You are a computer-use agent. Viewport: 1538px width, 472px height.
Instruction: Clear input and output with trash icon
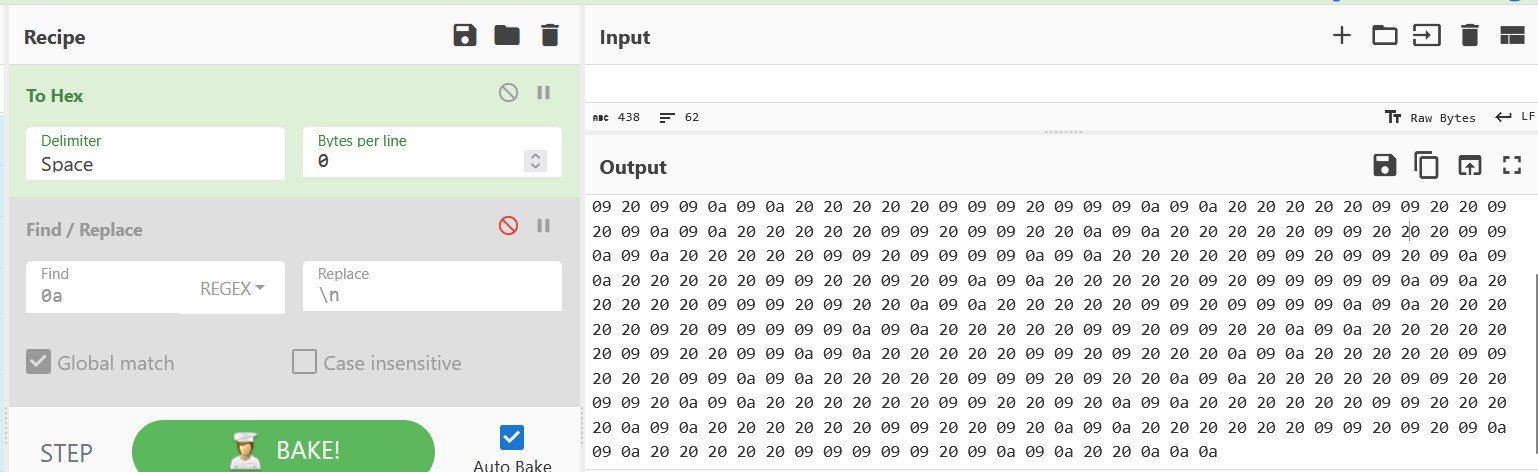pyautogui.click(x=1469, y=36)
